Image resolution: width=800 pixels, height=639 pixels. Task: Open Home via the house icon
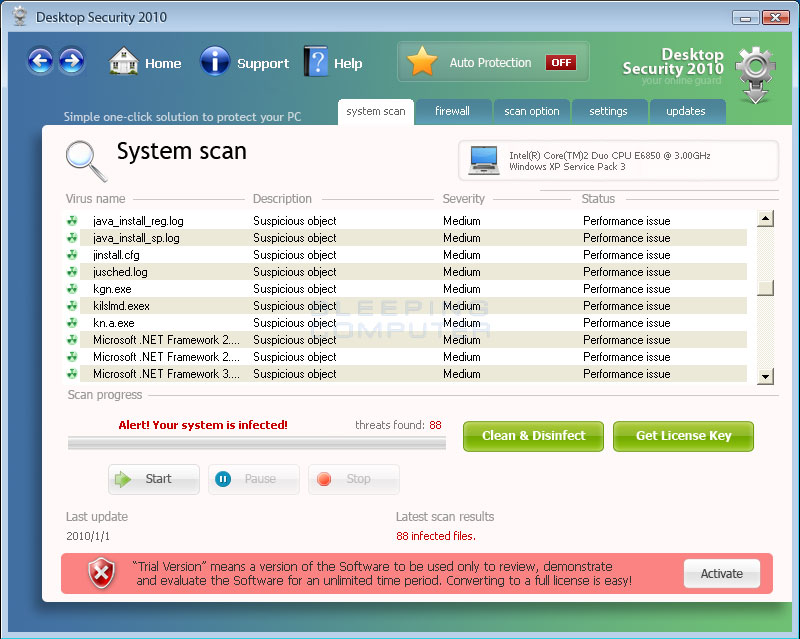click(x=124, y=62)
